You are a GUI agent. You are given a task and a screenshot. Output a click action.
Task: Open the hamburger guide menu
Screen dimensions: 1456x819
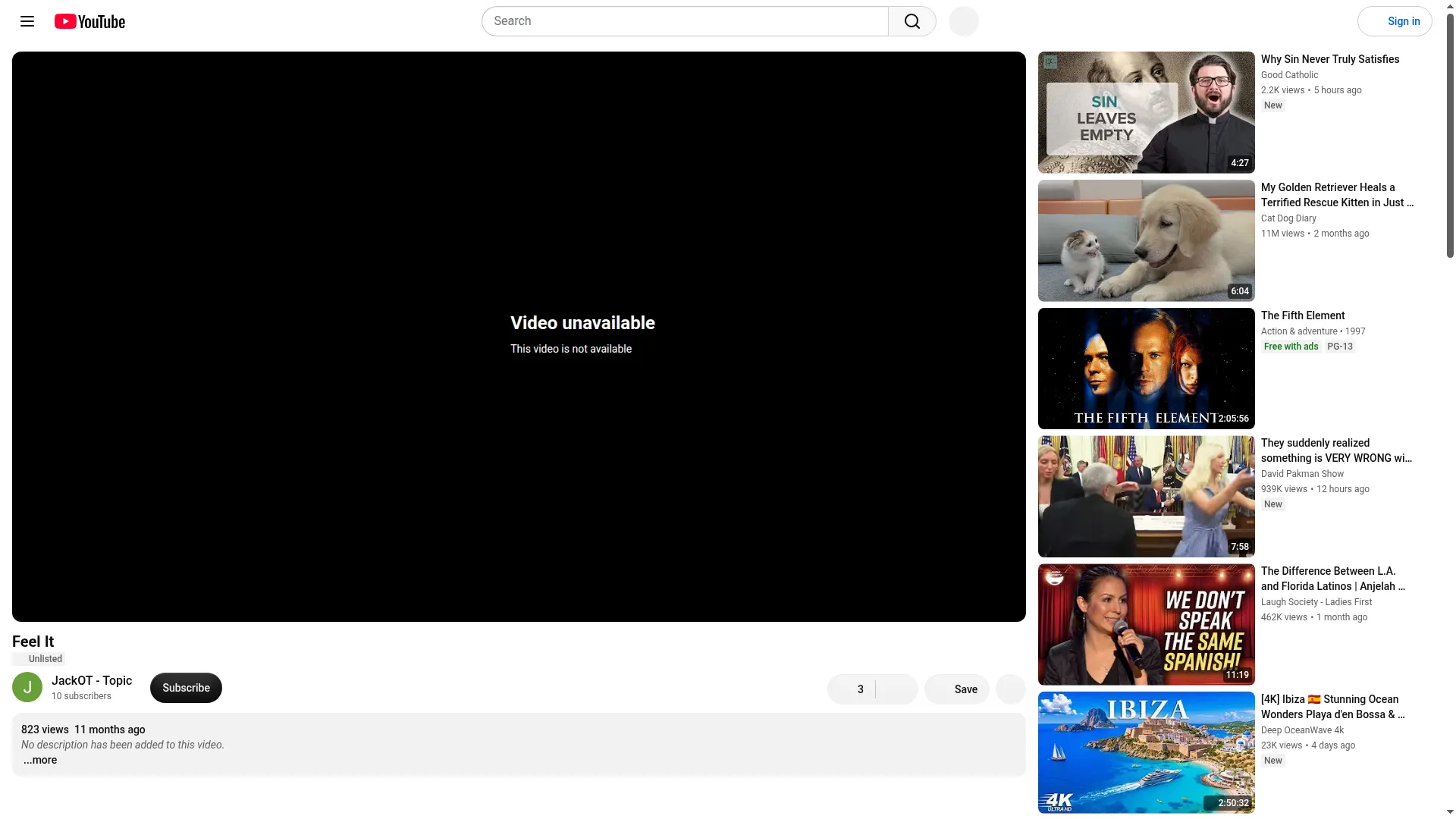point(27,21)
